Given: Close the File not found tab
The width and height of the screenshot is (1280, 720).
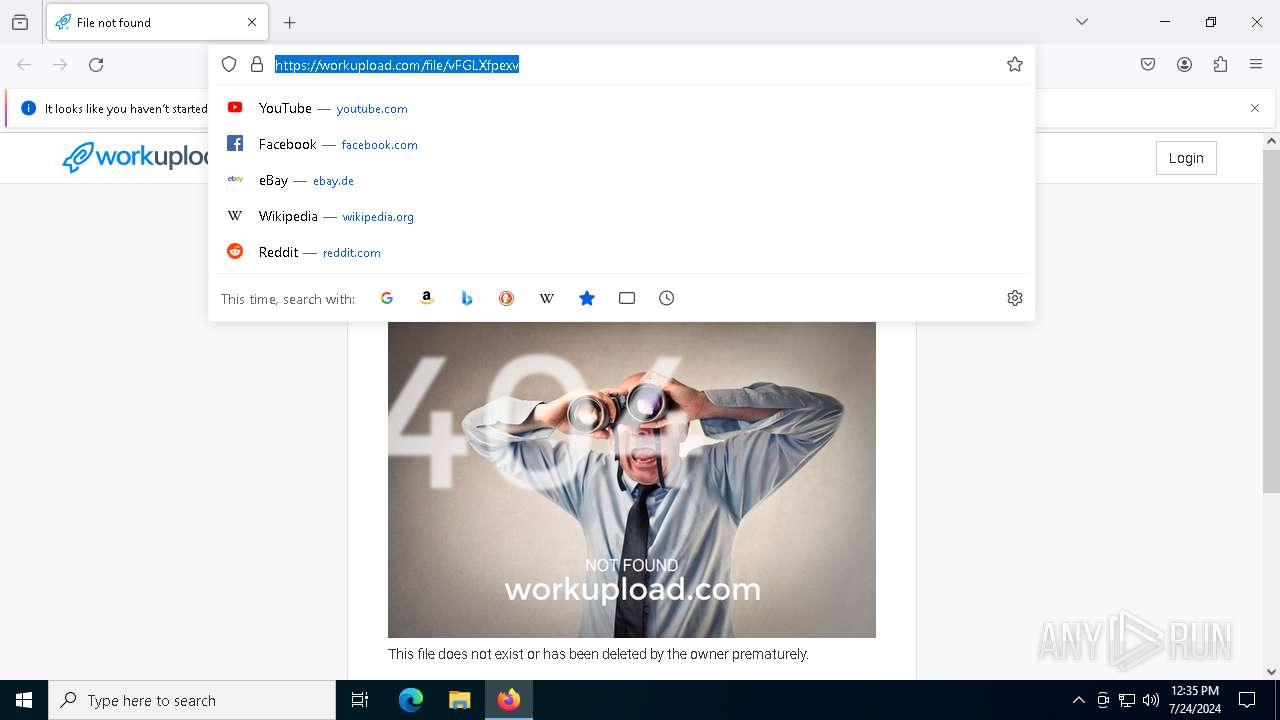Looking at the screenshot, I should click(252, 22).
